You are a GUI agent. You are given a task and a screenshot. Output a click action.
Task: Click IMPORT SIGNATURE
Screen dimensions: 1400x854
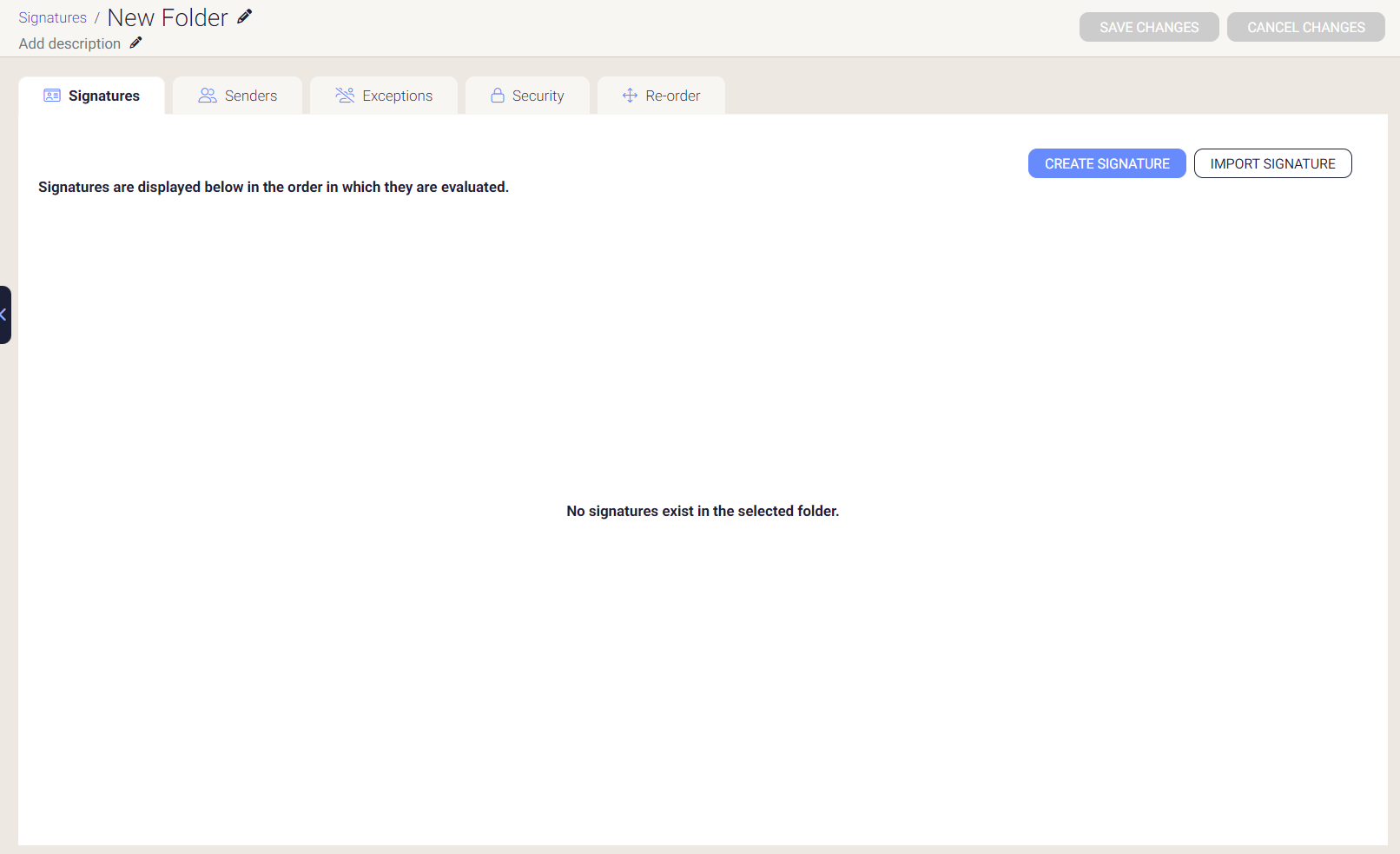[1272, 163]
